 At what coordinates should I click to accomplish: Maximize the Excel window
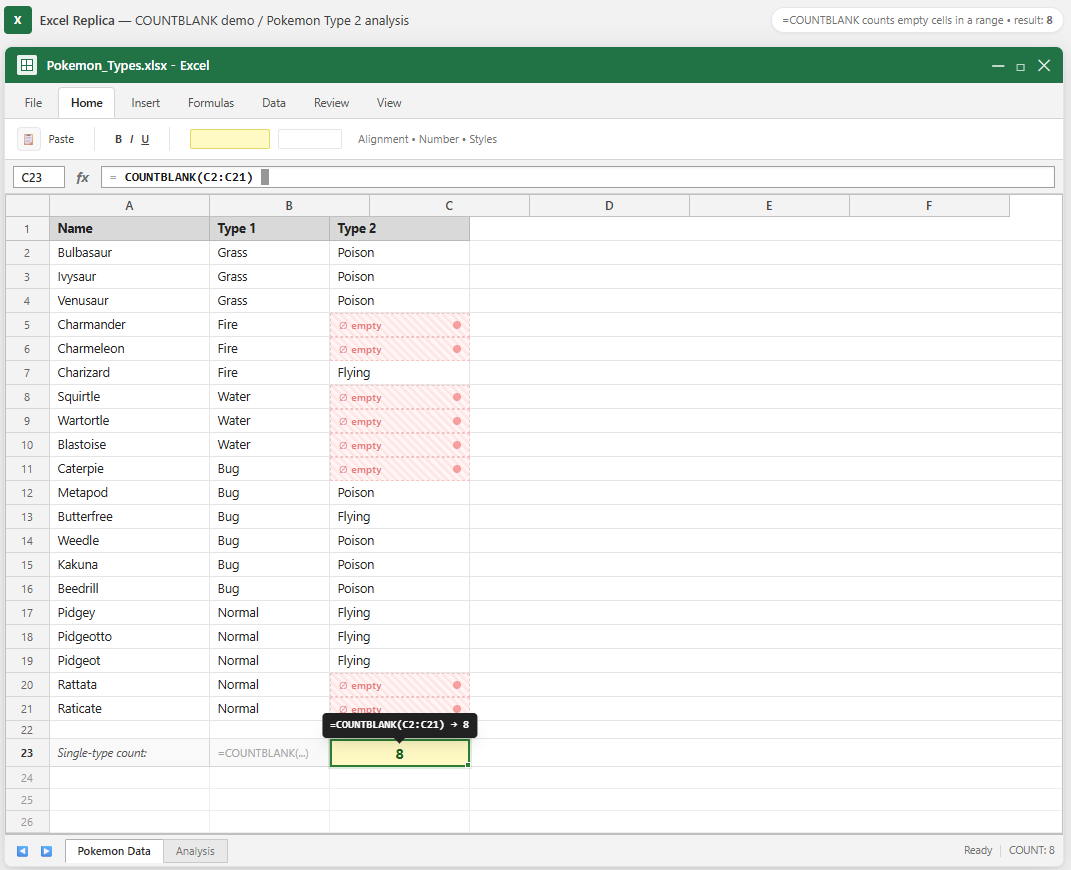[1020, 66]
